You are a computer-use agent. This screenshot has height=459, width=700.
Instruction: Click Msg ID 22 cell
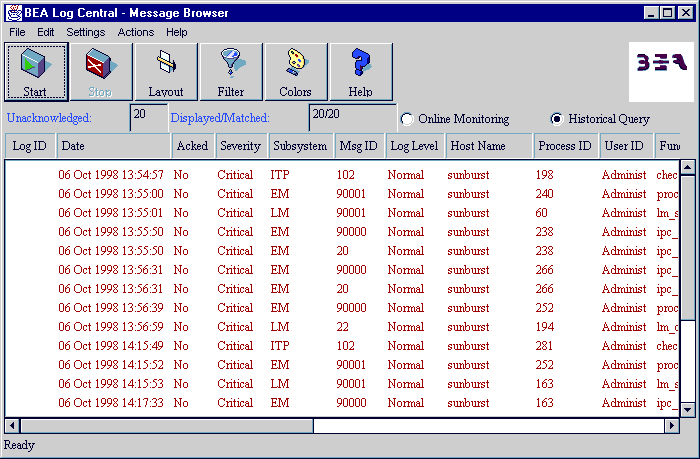tap(342, 327)
